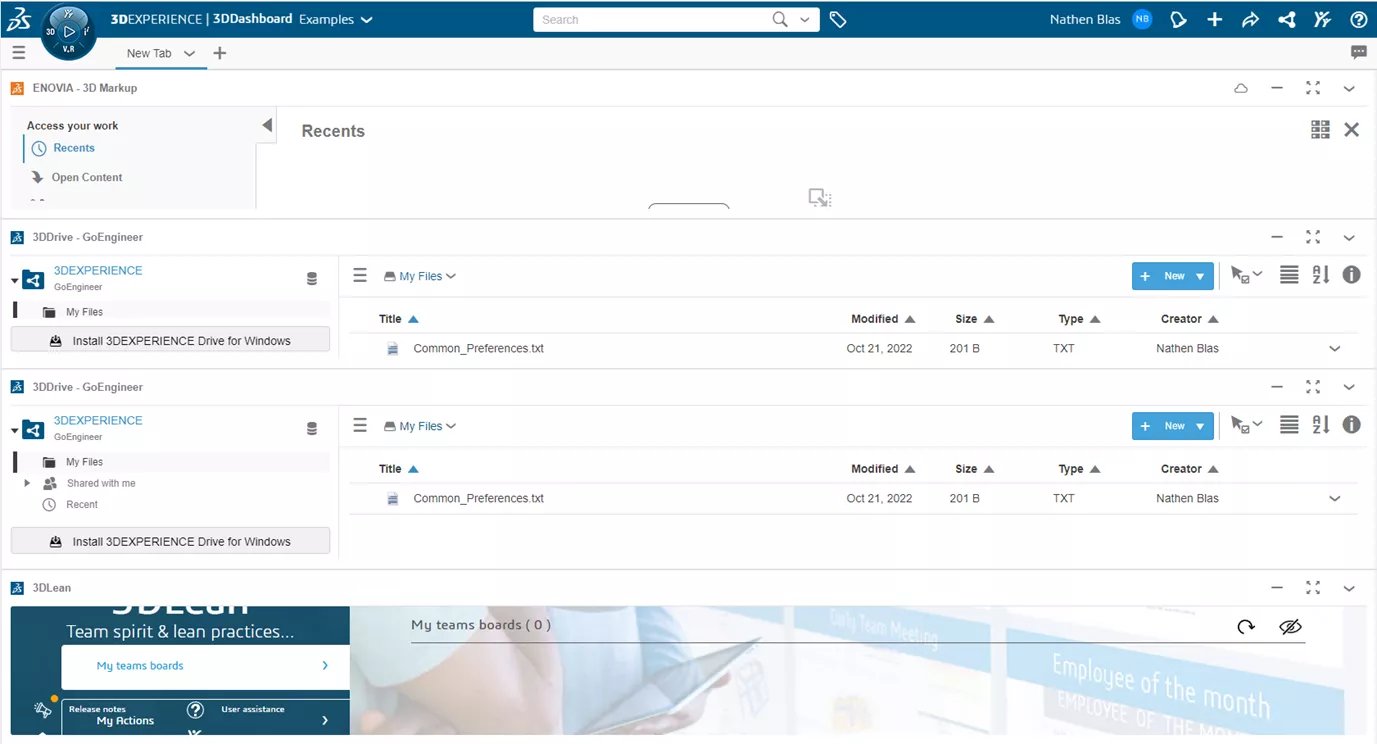Viewport: 1377px width, 744px height.
Task: Open My teams boards in 3DLean
Action: [205, 666]
